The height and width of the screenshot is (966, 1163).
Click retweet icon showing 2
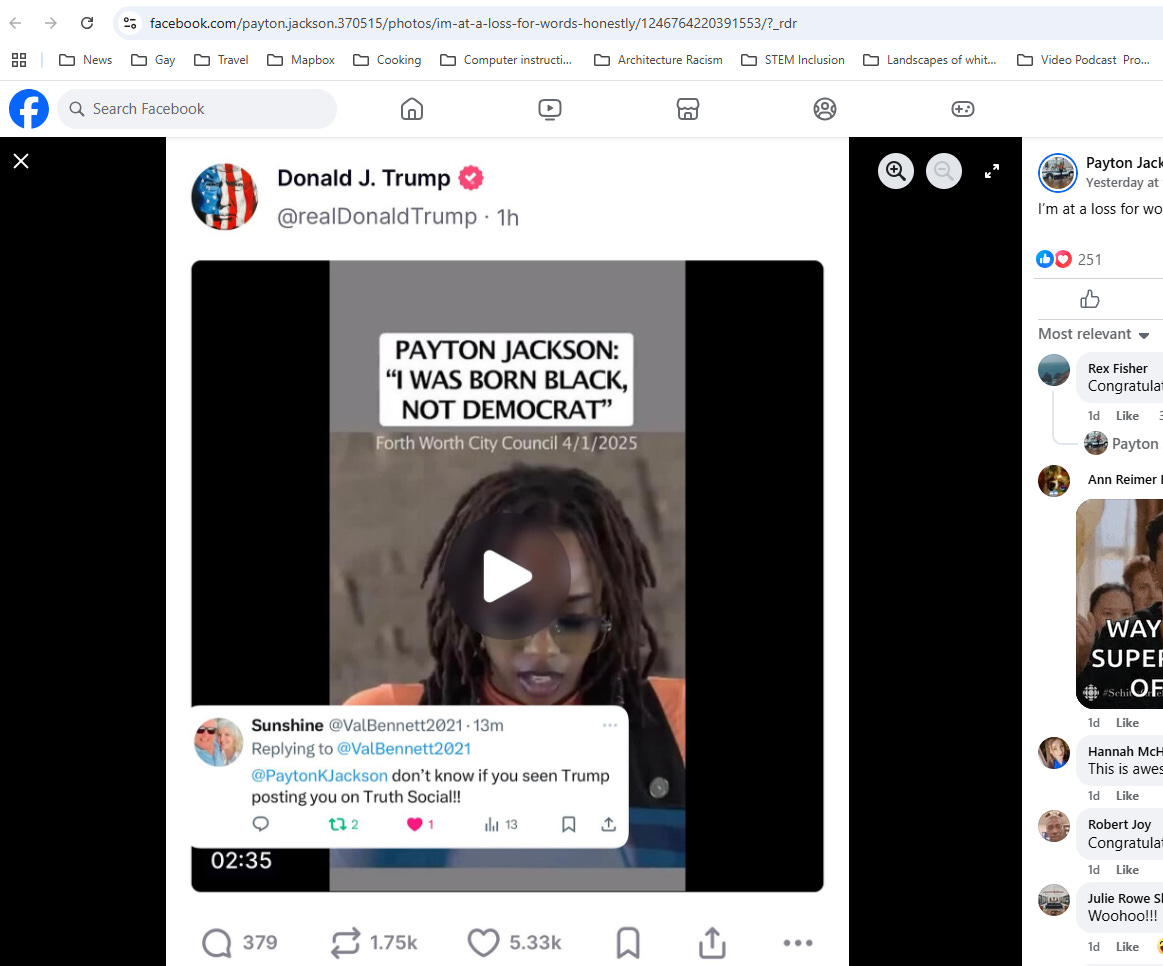click(337, 824)
